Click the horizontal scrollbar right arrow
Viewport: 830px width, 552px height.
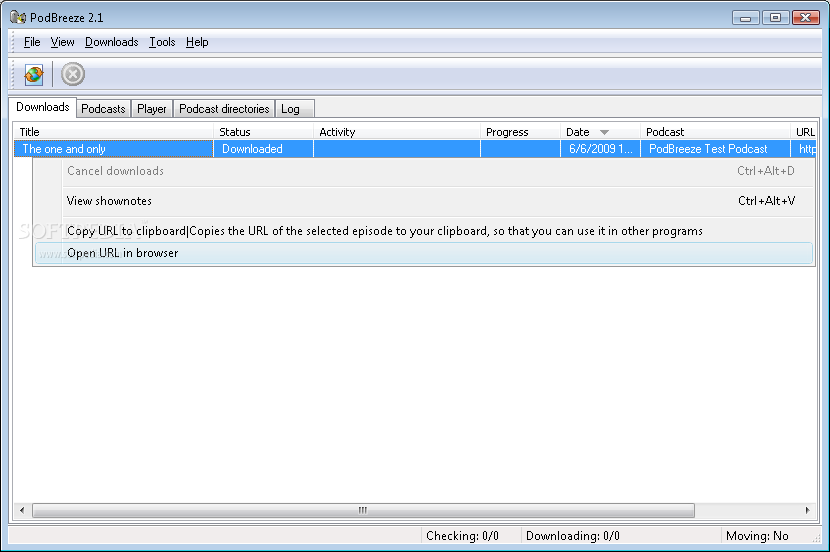pyautogui.click(x=807, y=510)
